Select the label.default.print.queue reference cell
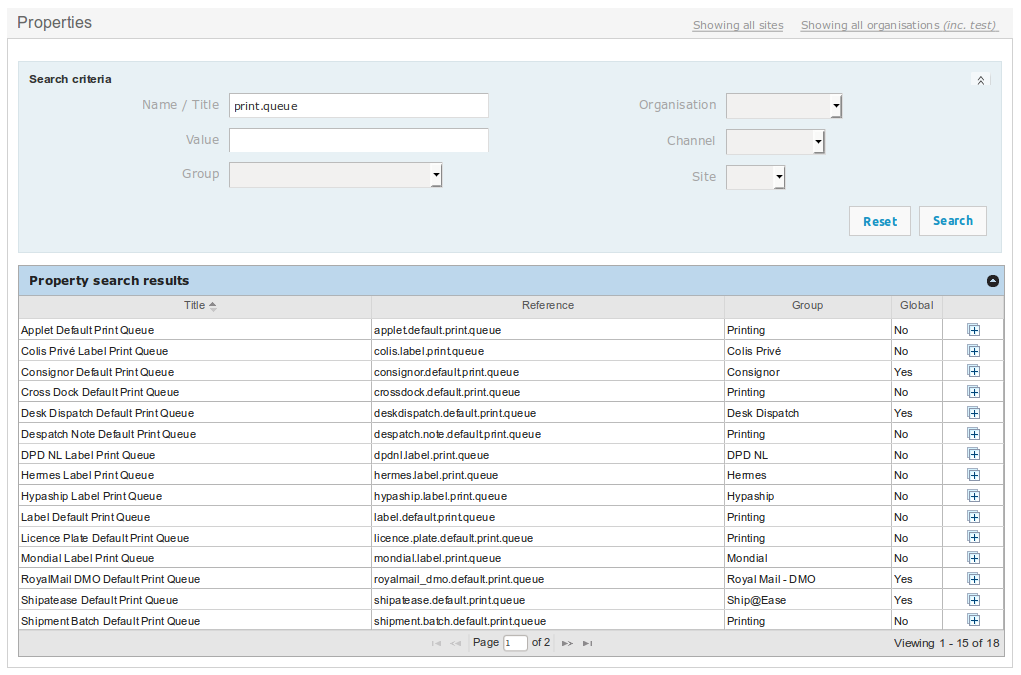 548,517
